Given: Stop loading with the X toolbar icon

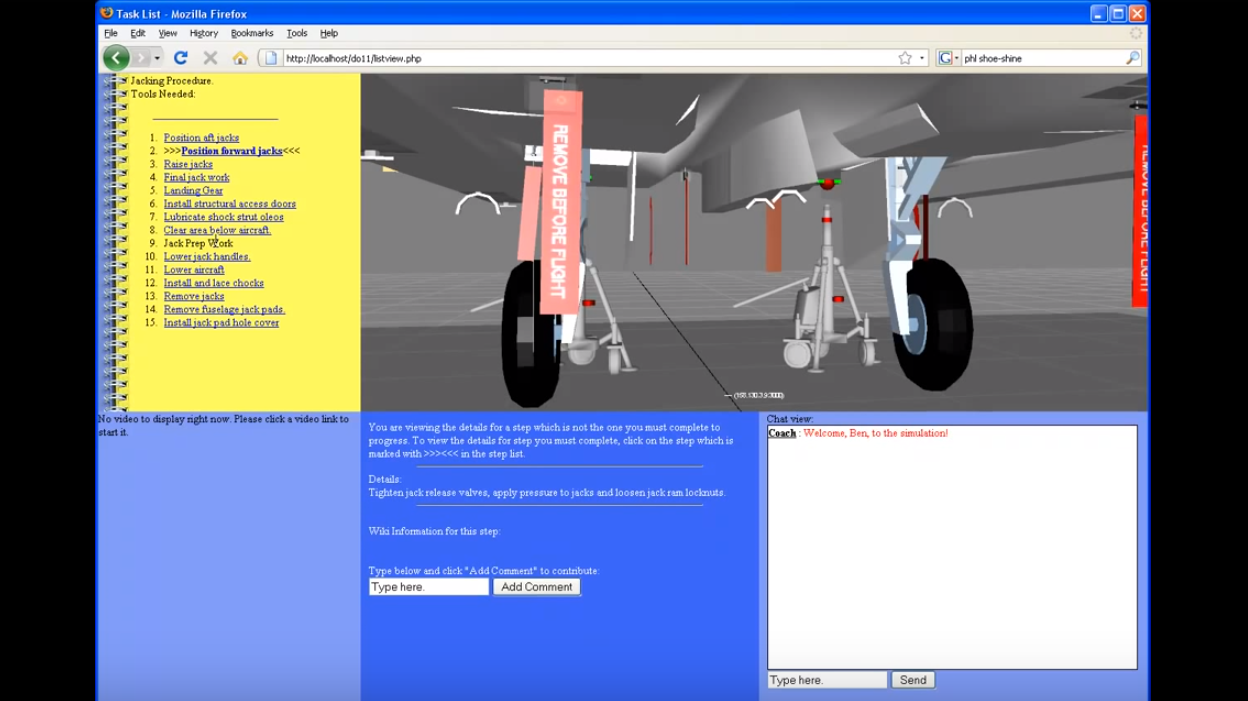Looking at the screenshot, I should (210, 58).
